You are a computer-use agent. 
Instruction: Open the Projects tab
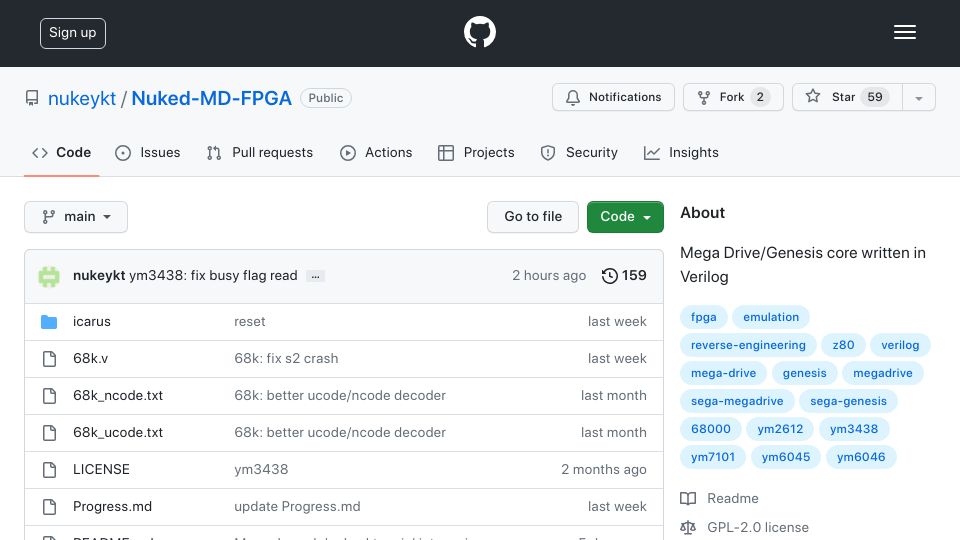click(x=476, y=152)
